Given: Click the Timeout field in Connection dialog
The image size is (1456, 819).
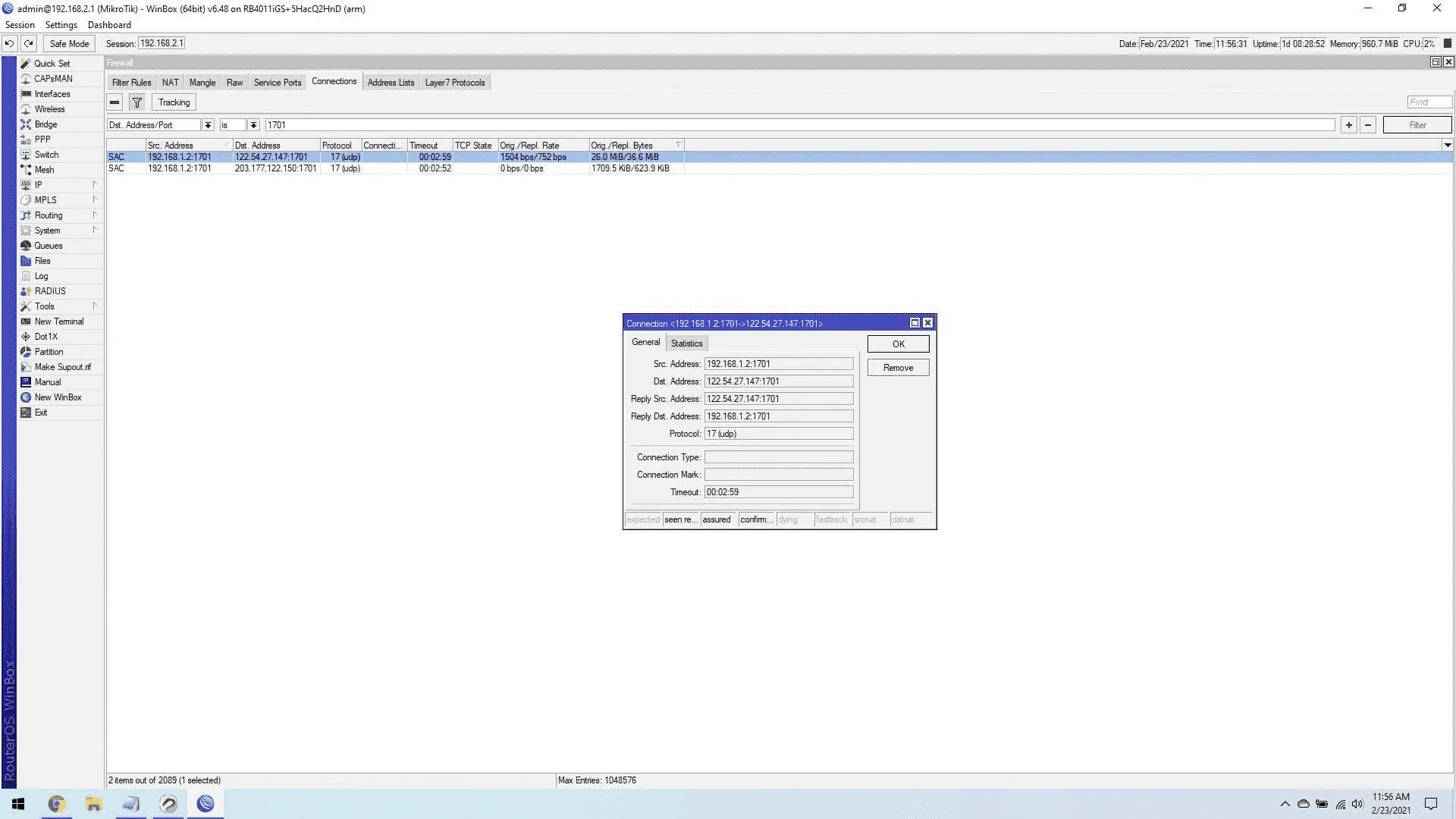Looking at the screenshot, I should (x=779, y=492).
